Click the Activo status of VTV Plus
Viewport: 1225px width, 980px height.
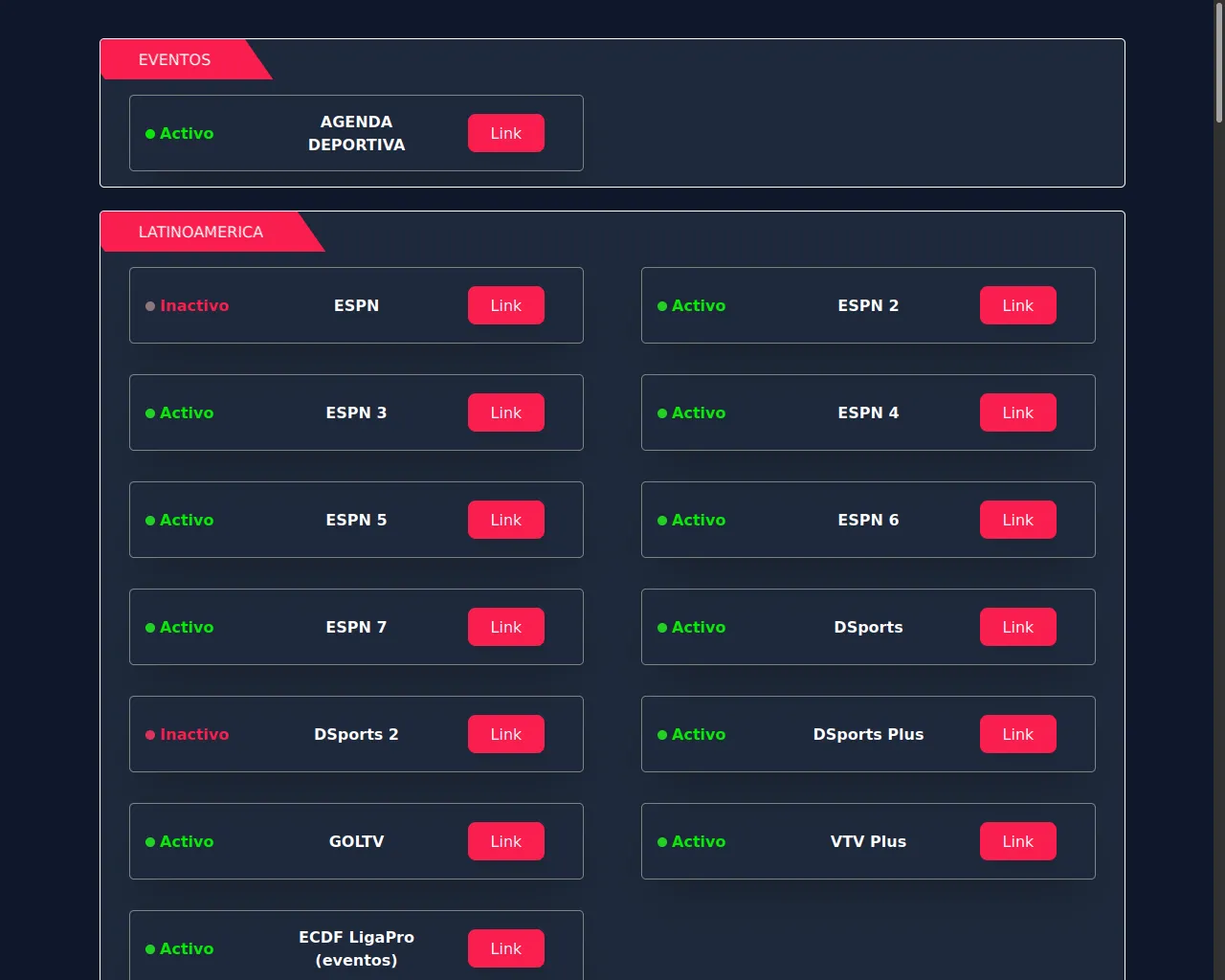point(692,841)
